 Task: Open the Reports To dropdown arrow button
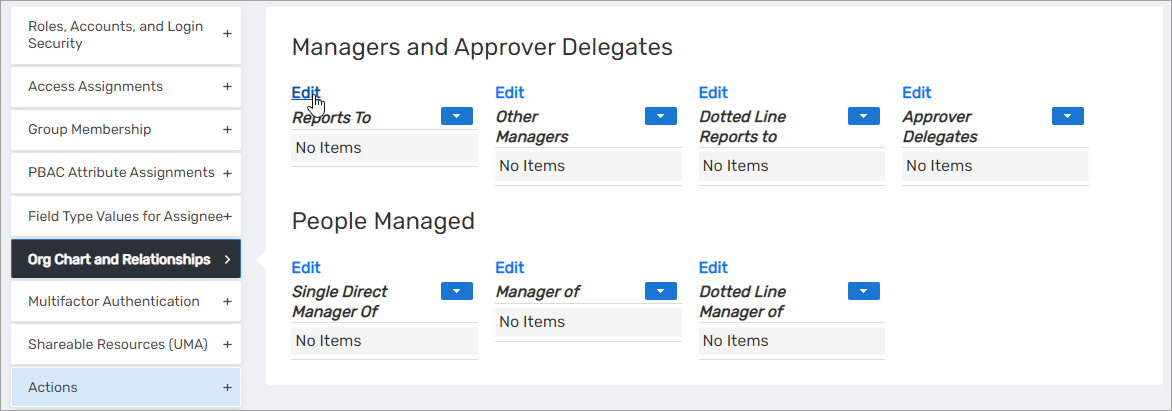coord(456,116)
